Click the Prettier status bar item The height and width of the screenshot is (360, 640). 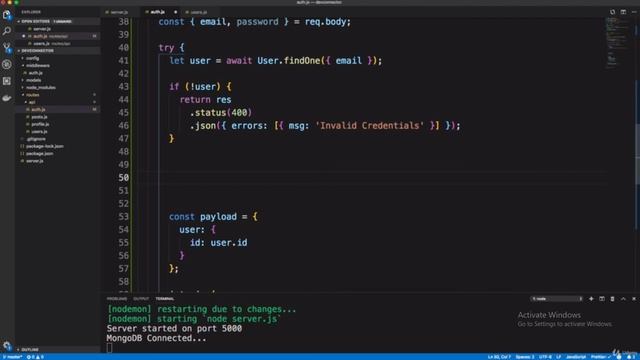click(600, 357)
